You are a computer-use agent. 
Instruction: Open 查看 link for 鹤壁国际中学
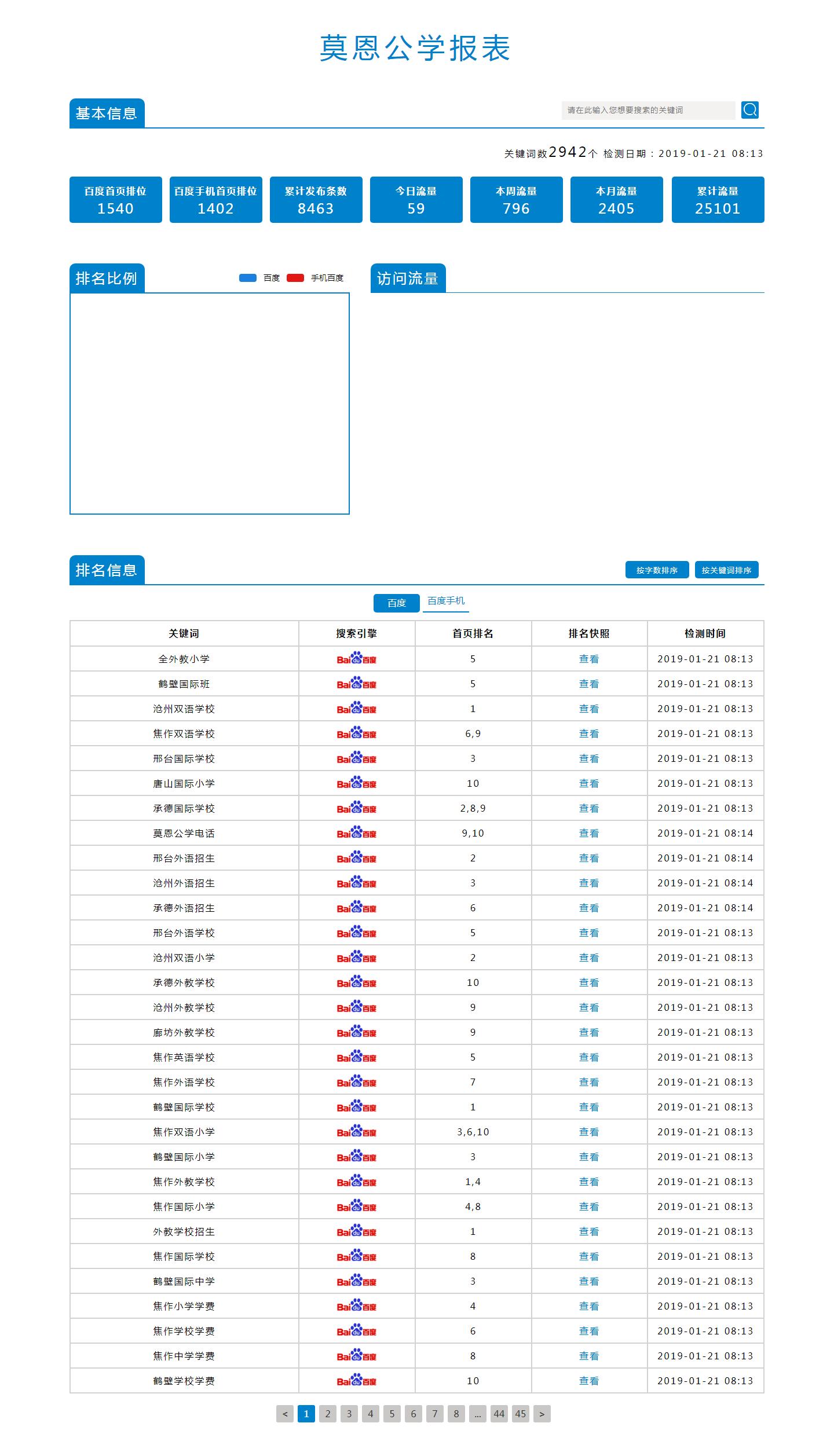[589, 1281]
